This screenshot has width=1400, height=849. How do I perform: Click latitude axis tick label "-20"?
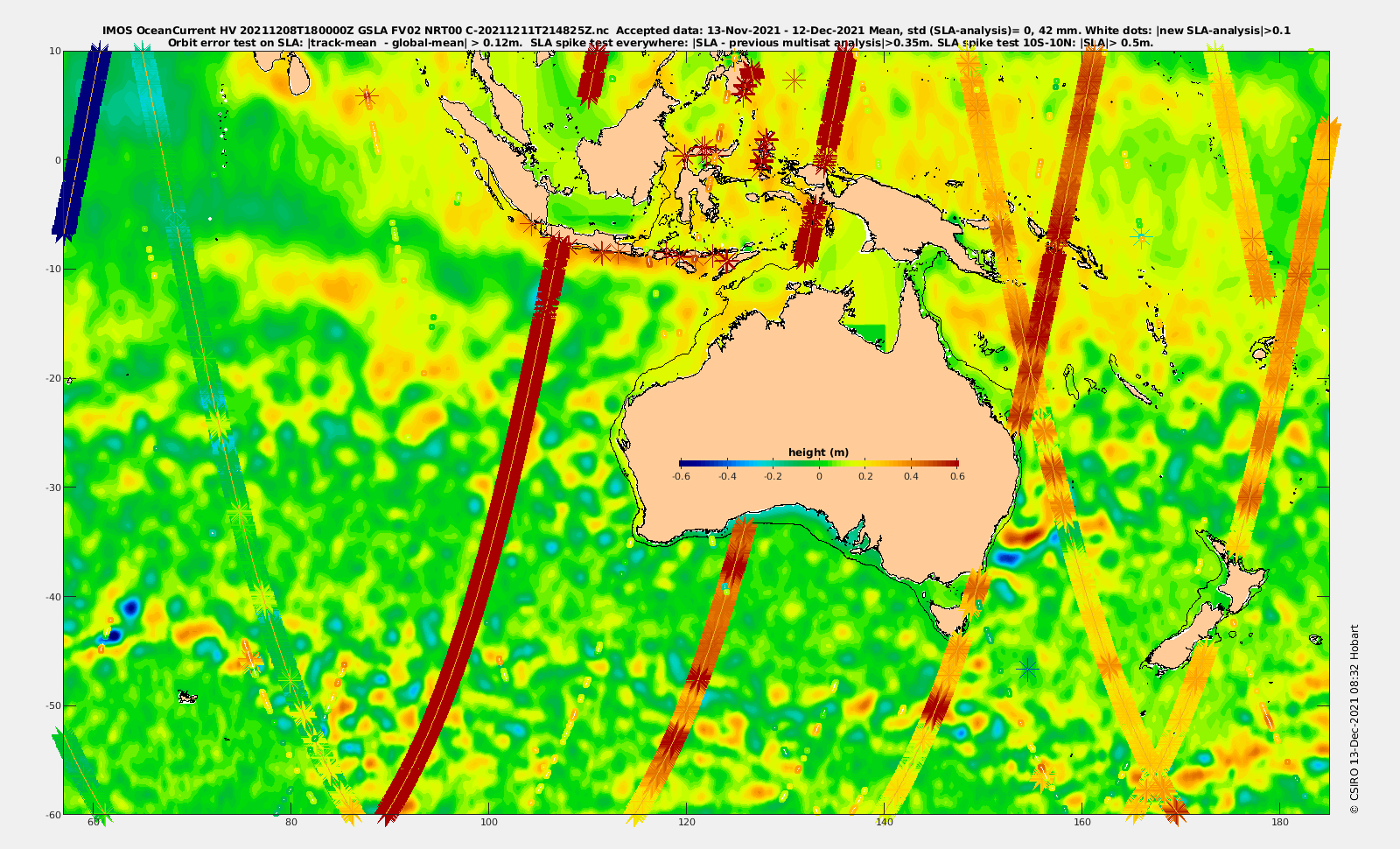(x=54, y=378)
